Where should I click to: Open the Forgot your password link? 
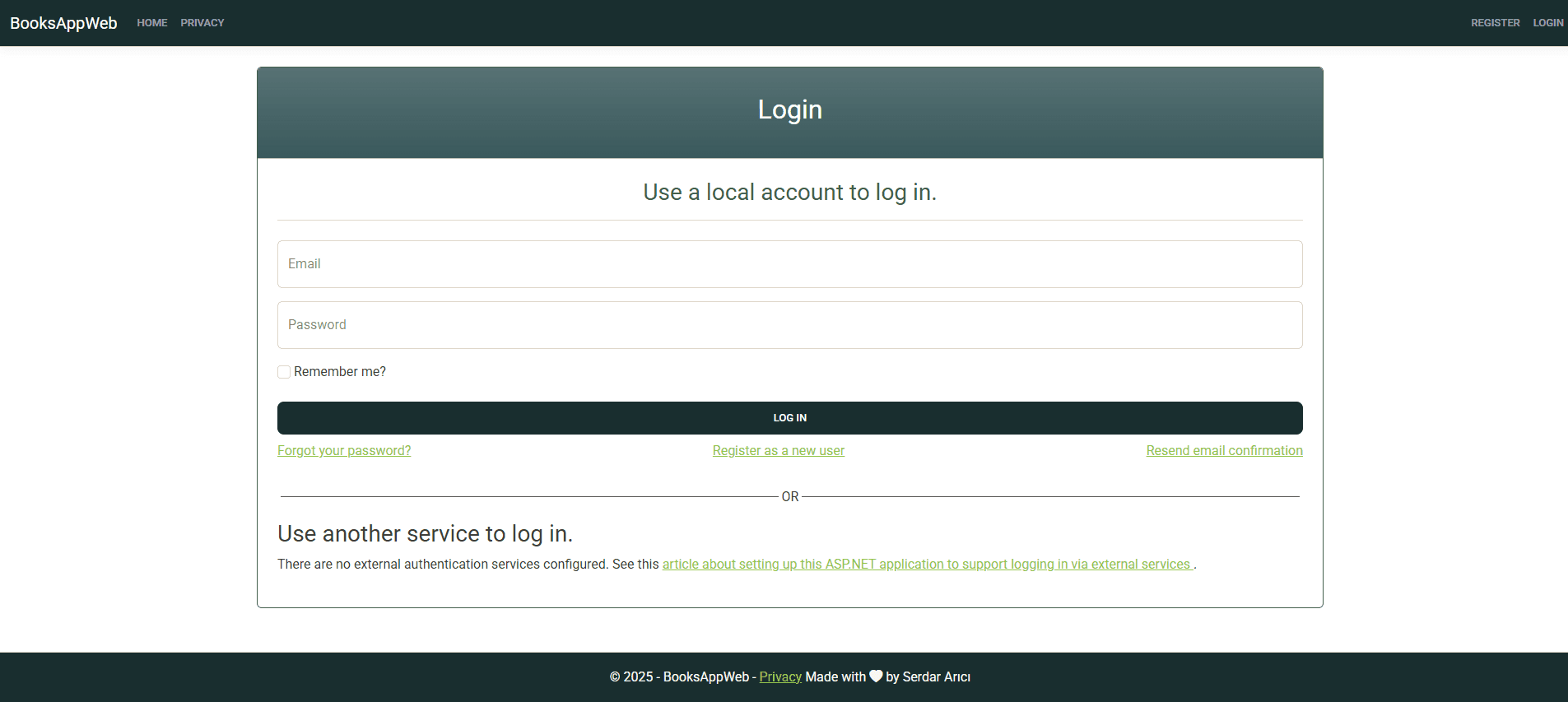(344, 451)
